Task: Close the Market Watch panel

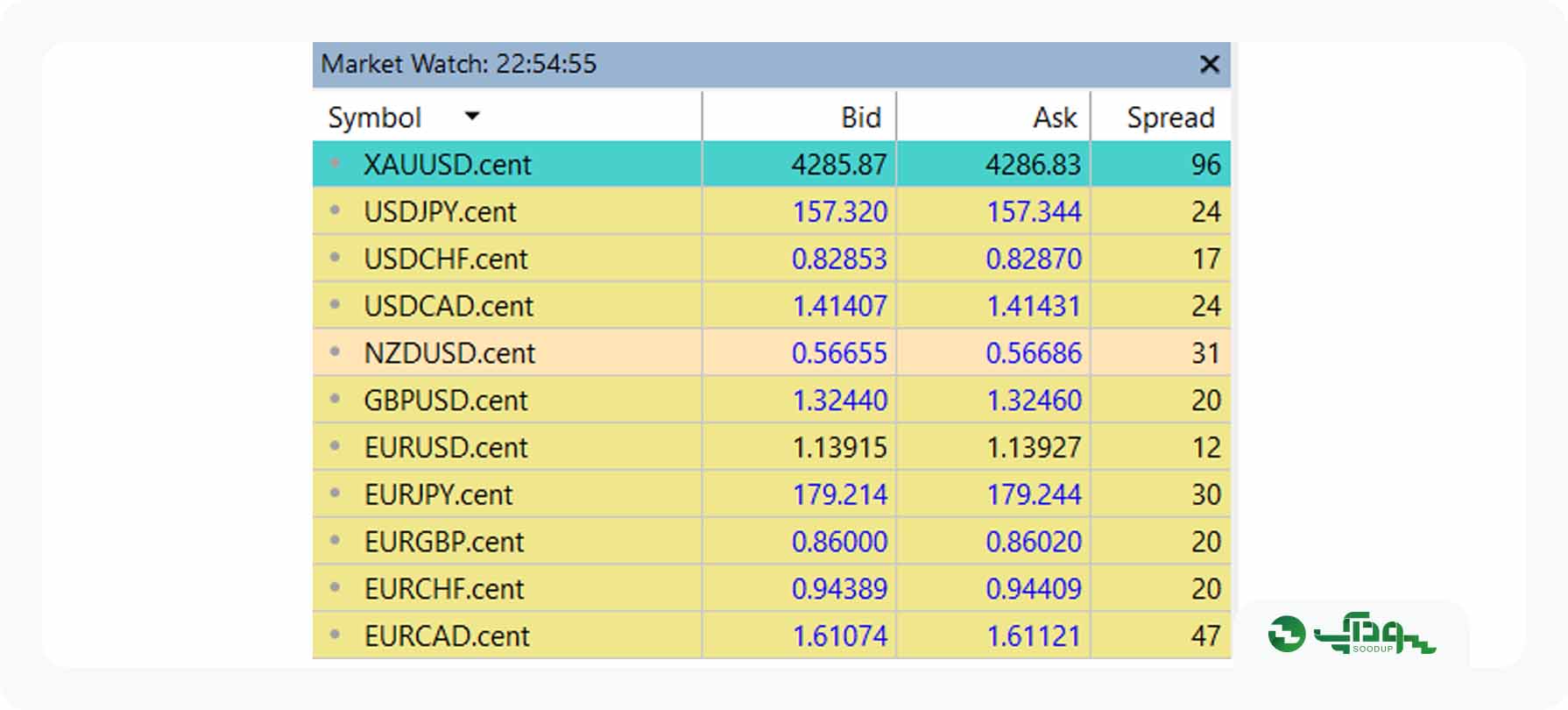Action: (1209, 64)
